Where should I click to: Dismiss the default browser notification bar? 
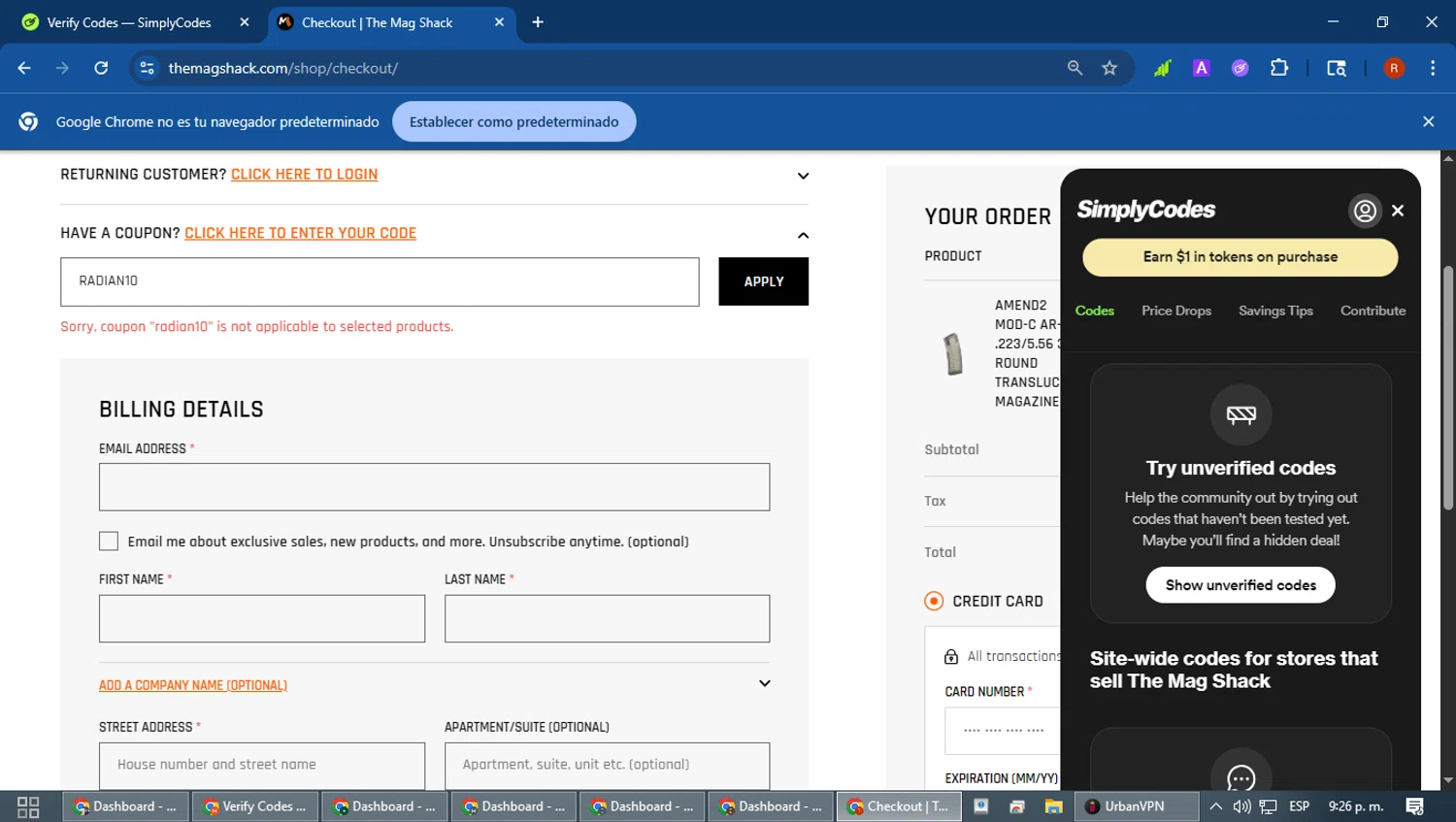[1428, 121]
